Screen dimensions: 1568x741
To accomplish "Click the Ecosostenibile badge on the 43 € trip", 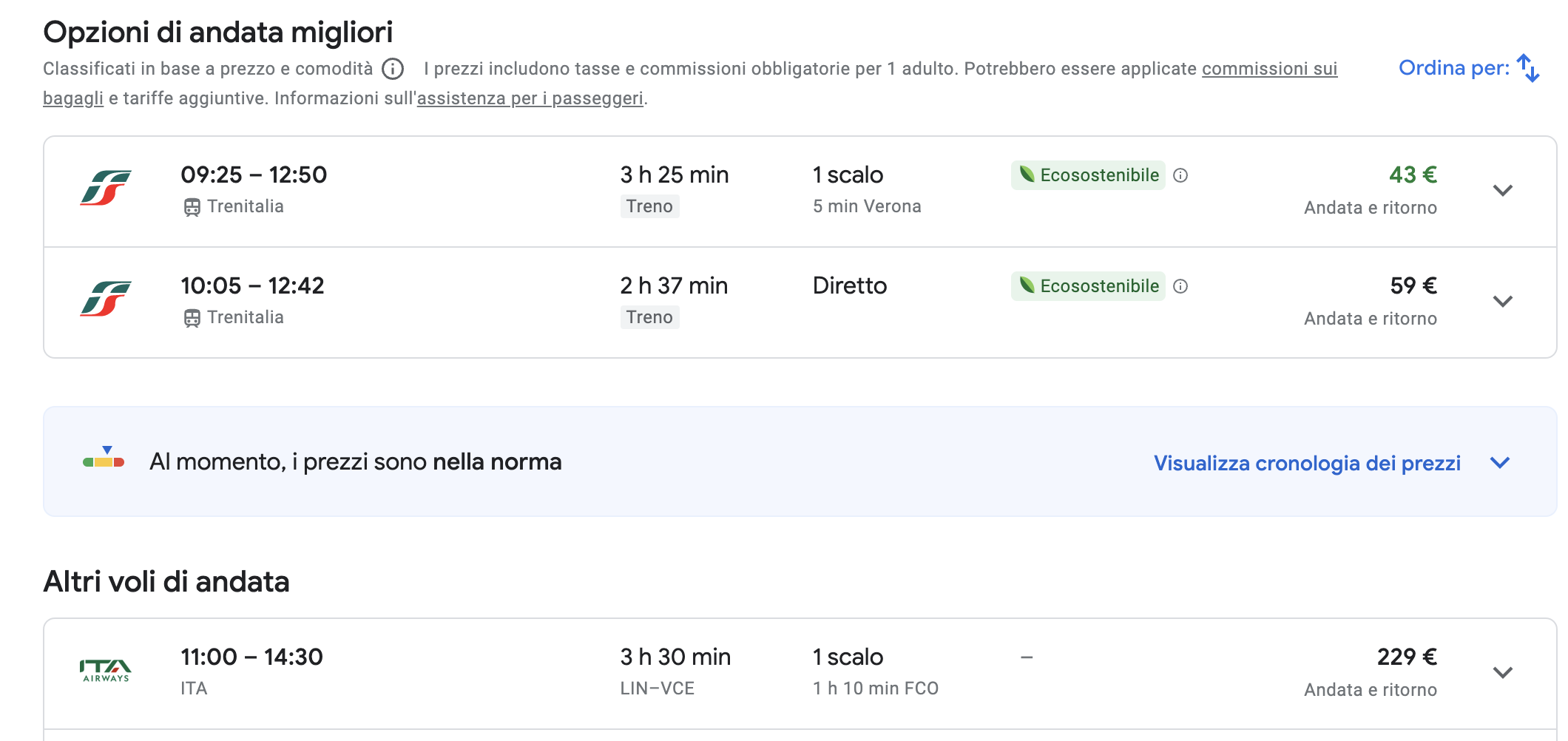I will click(x=1088, y=175).
